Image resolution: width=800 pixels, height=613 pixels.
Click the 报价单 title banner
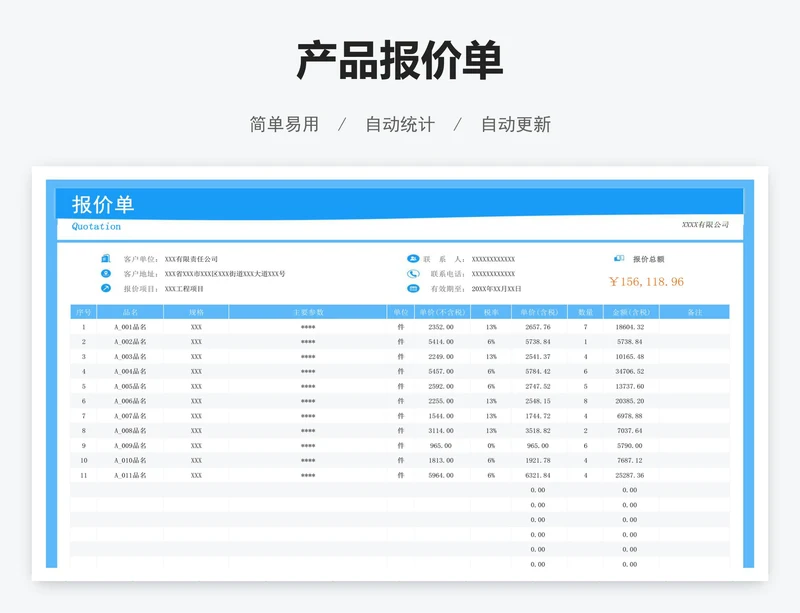click(103, 205)
